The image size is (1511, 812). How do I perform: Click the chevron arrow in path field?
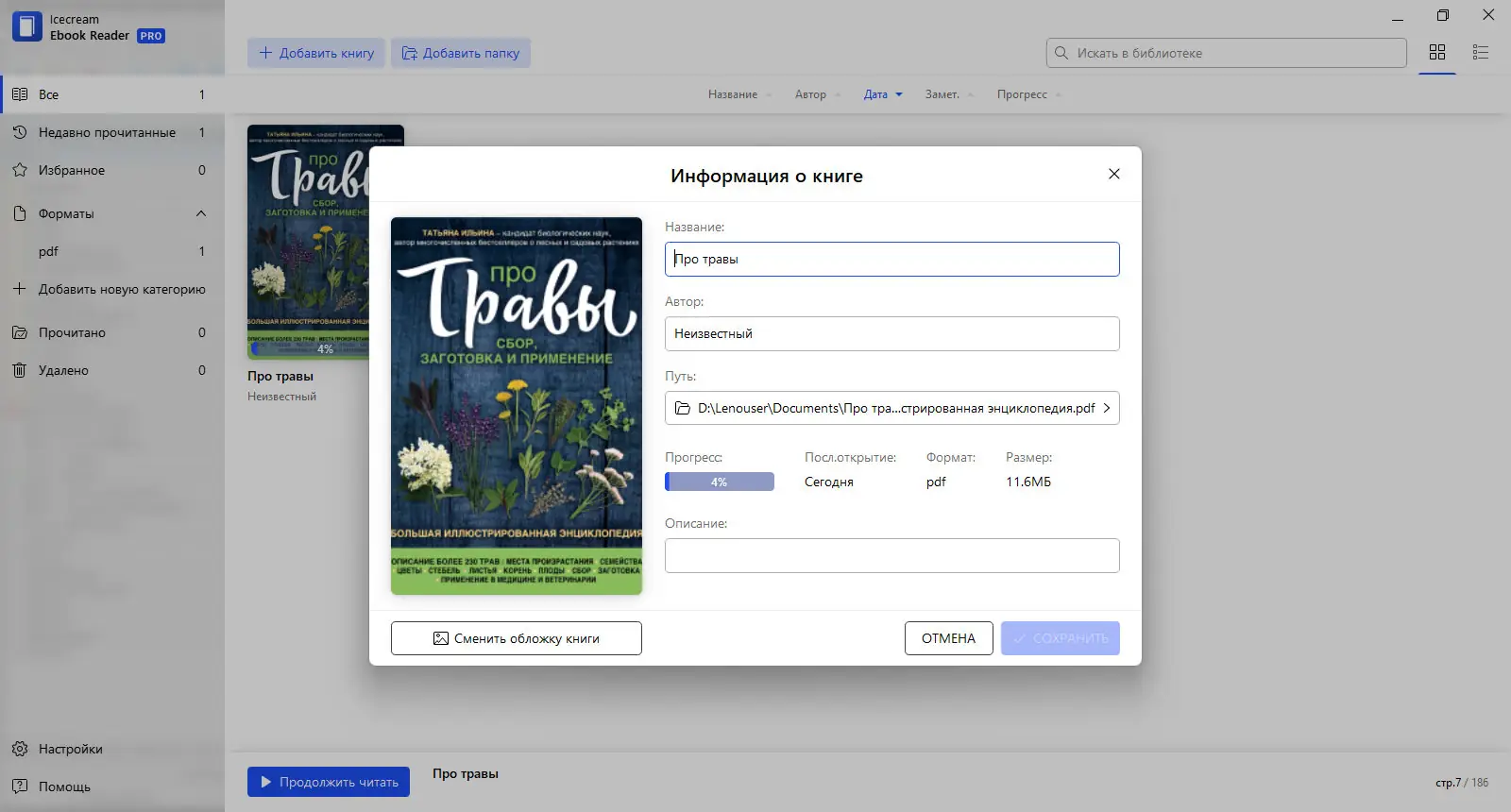(1107, 408)
